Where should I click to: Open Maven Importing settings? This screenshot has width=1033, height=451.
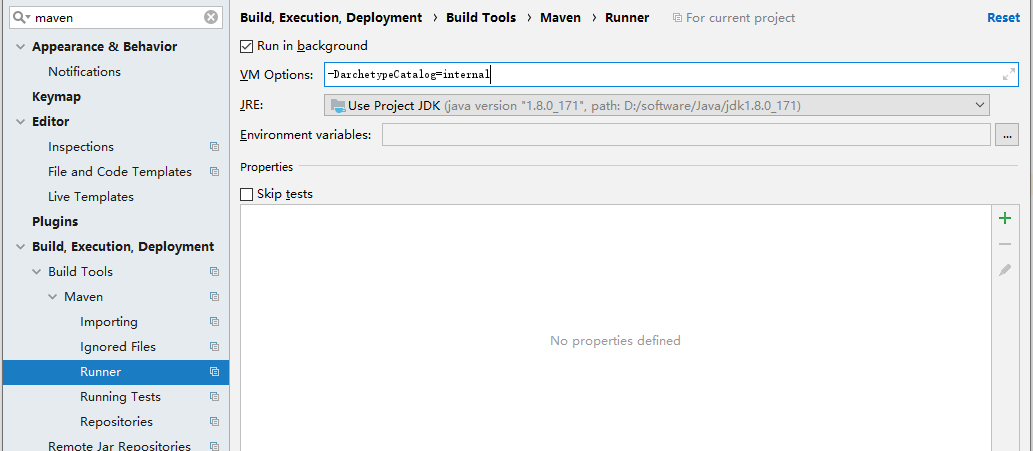coord(109,322)
